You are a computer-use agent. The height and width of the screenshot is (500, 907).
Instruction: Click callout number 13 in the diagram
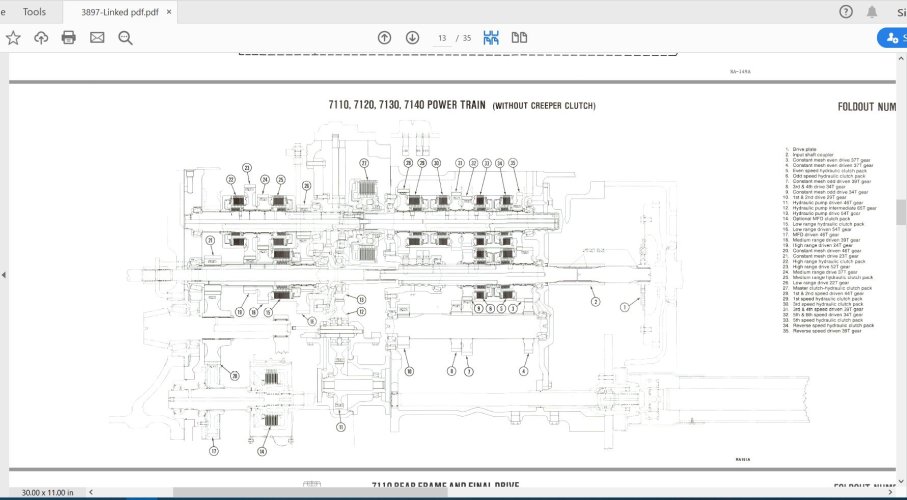(361, 300)
